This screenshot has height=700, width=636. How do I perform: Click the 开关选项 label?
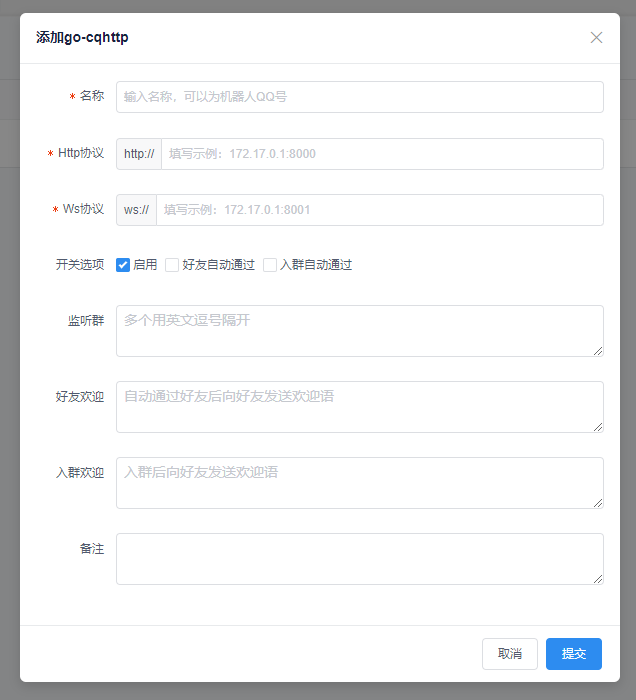80,265
